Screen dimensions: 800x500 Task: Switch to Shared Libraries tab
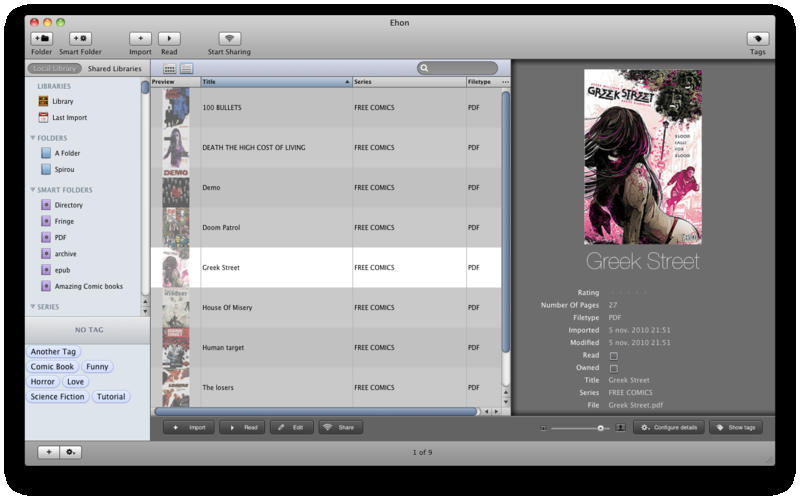114,68
